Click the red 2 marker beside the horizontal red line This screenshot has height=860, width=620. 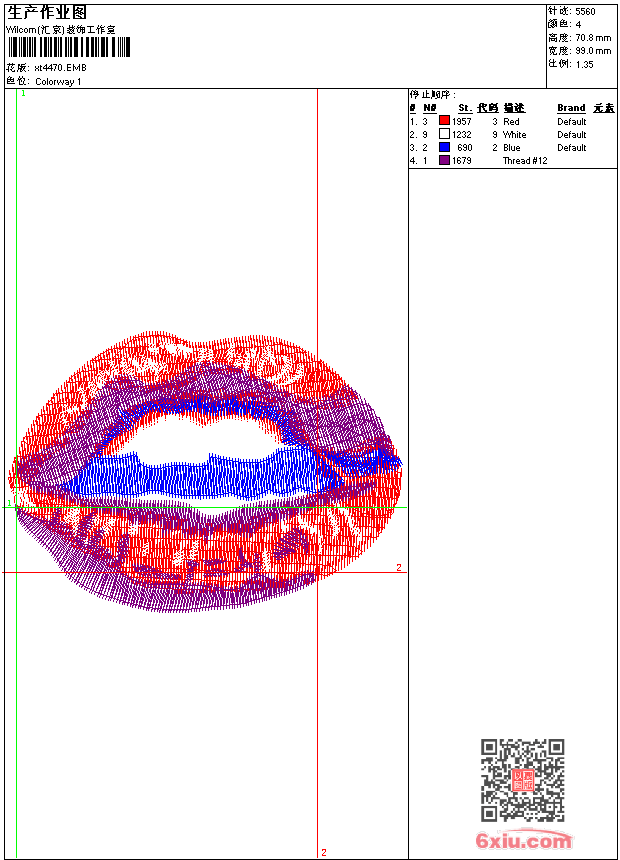pyautogui.click(x=399, y=568)
